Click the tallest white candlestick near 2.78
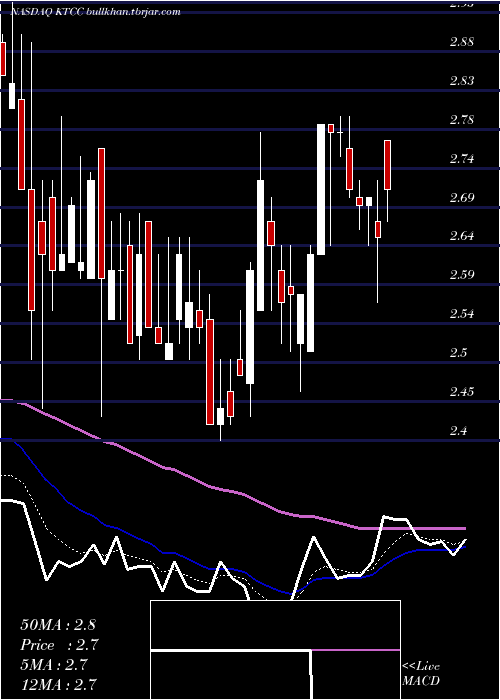Image resolution: width=500 pixels, height=700 pixels. click(321, 189)
